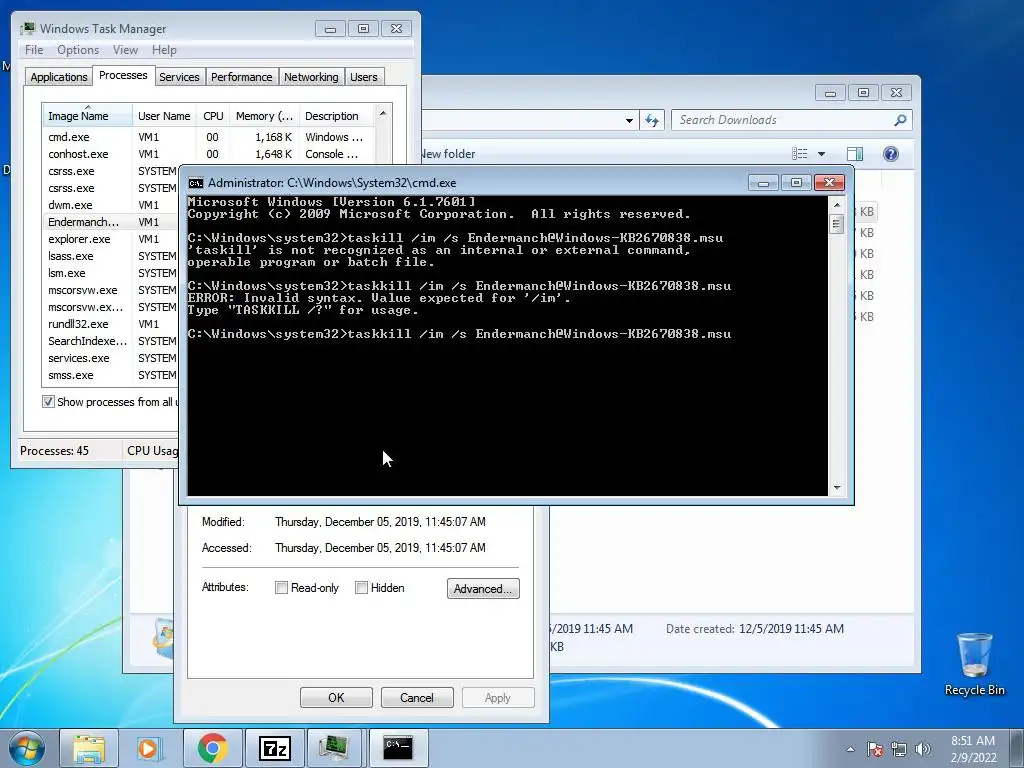Sort processes by Memory column
The image size is (1024, 768).
pyautogui.click(x=264, y=116)
